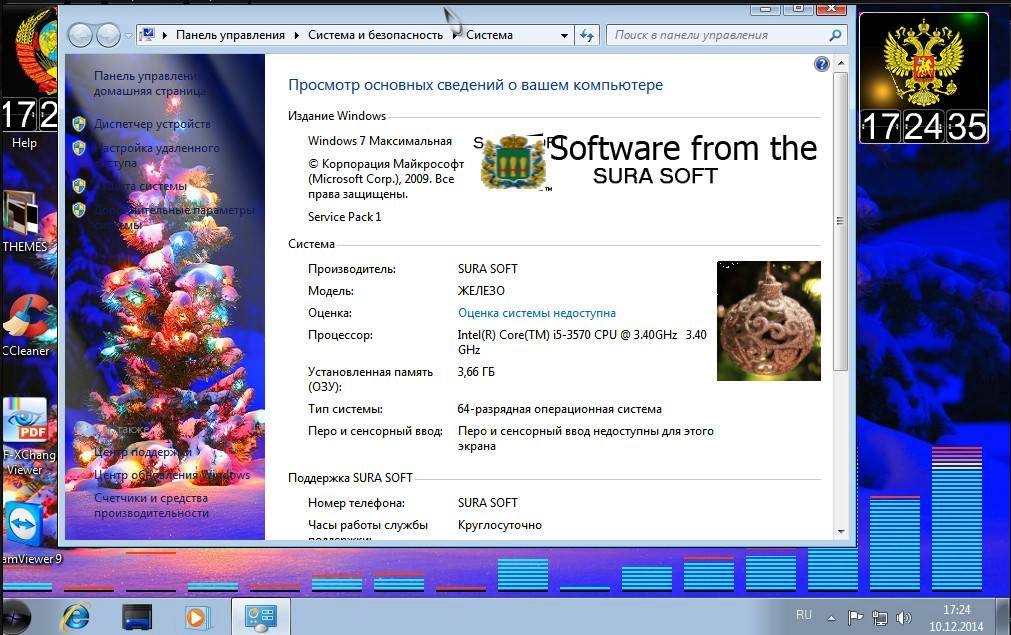Click the Control Panel taskbar button
1011x635 pixels.
pos(260,617)
